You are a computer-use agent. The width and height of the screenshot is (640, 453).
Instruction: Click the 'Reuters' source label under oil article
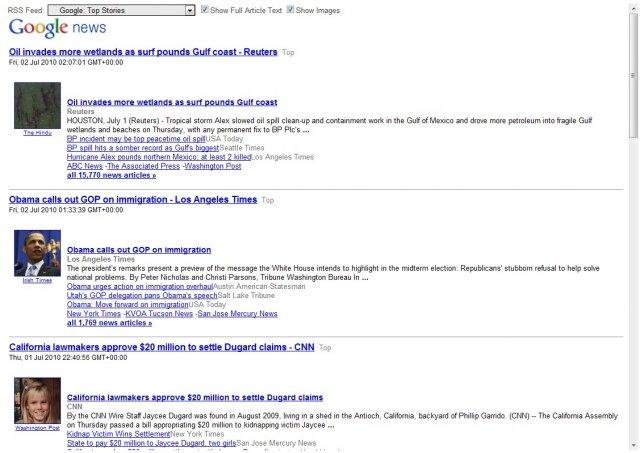[x=80, y=111]
